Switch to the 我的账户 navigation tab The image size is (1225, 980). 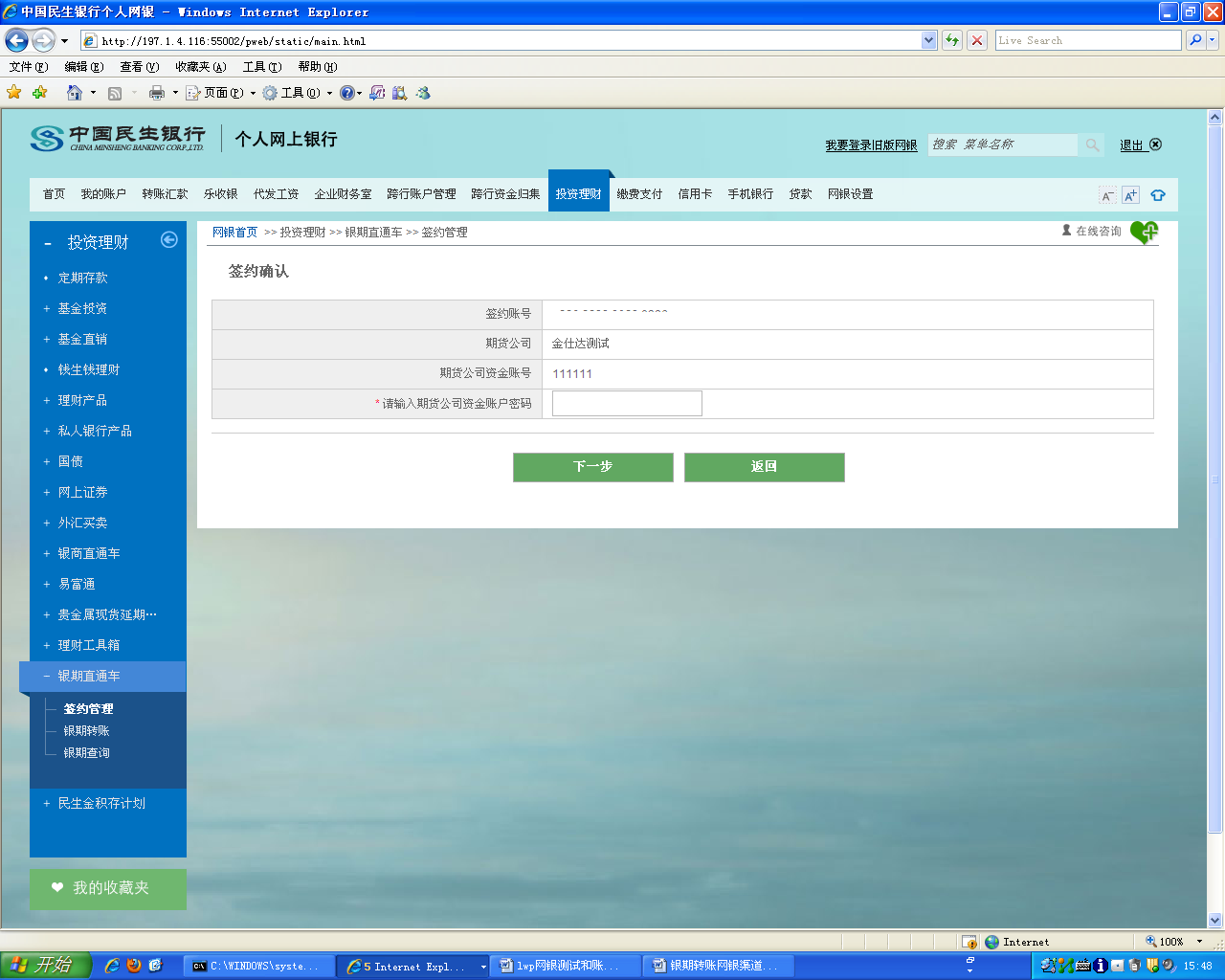click(103, 194)
